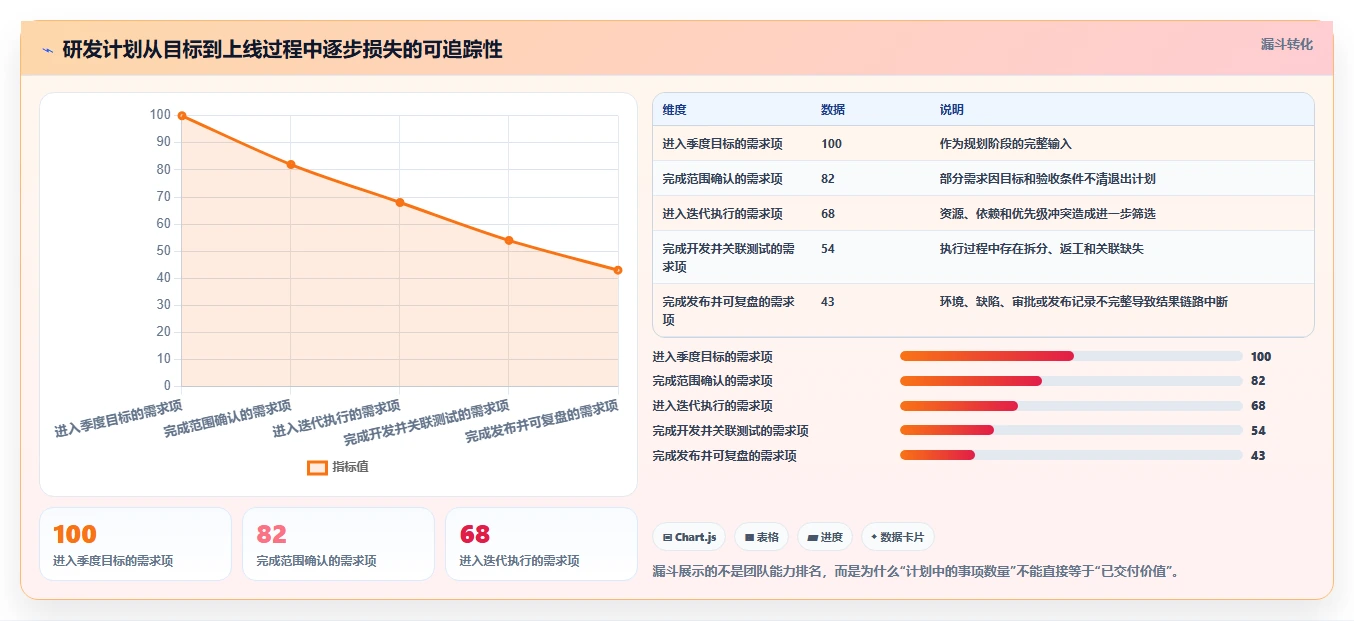Click value 82 in the table 数据 column

click(x=828, y=179)
